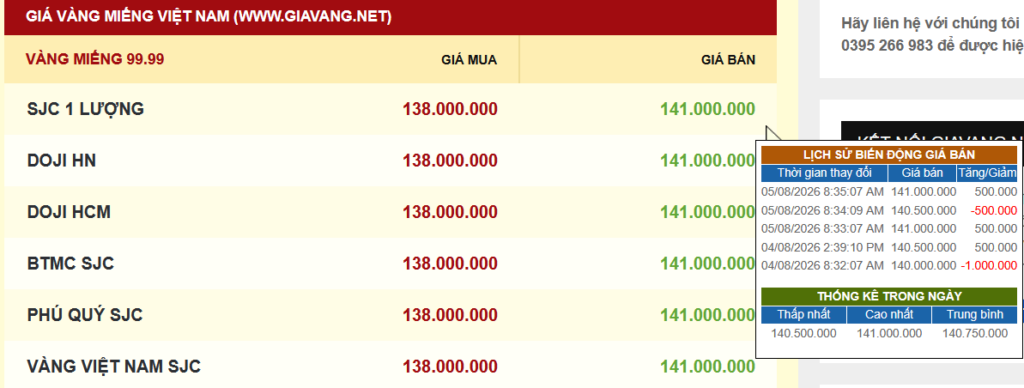This screenshot has height=388, width=1024.
Task: Click SJC 1 LƯỢNG buy price 138.000.000
Action: click(450, 109)
